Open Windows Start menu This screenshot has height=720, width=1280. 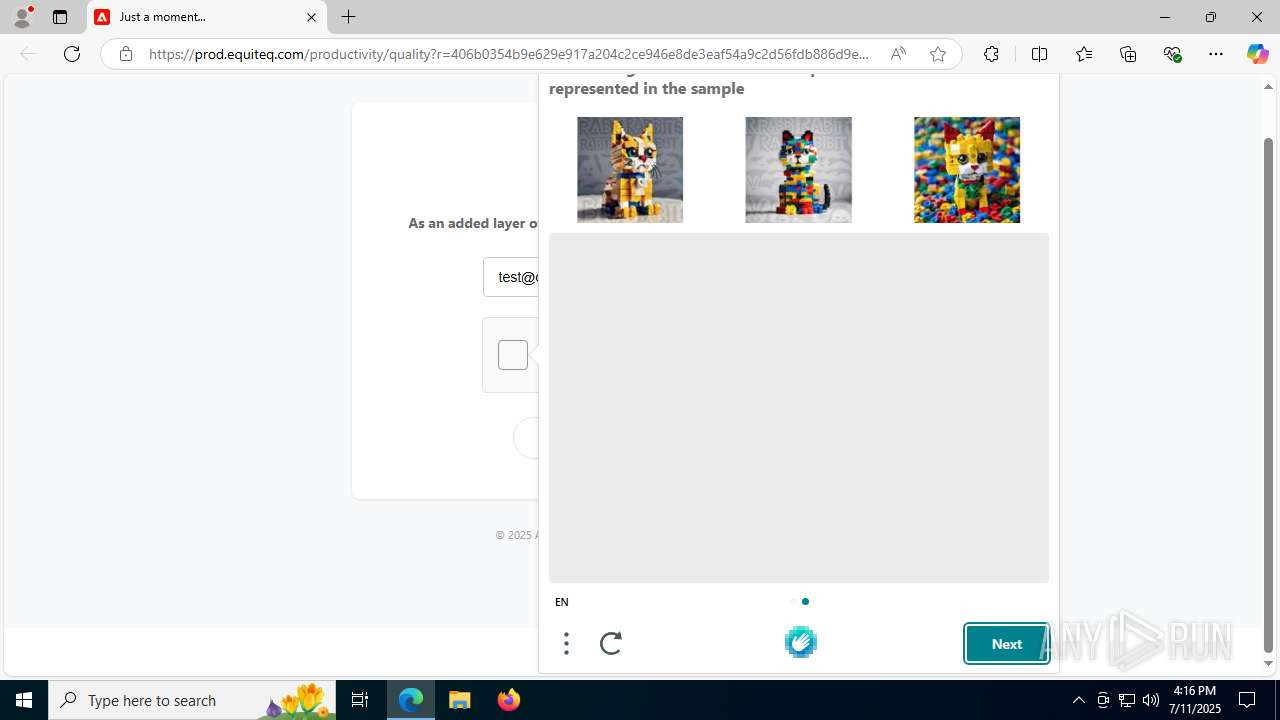coord(24,700)
